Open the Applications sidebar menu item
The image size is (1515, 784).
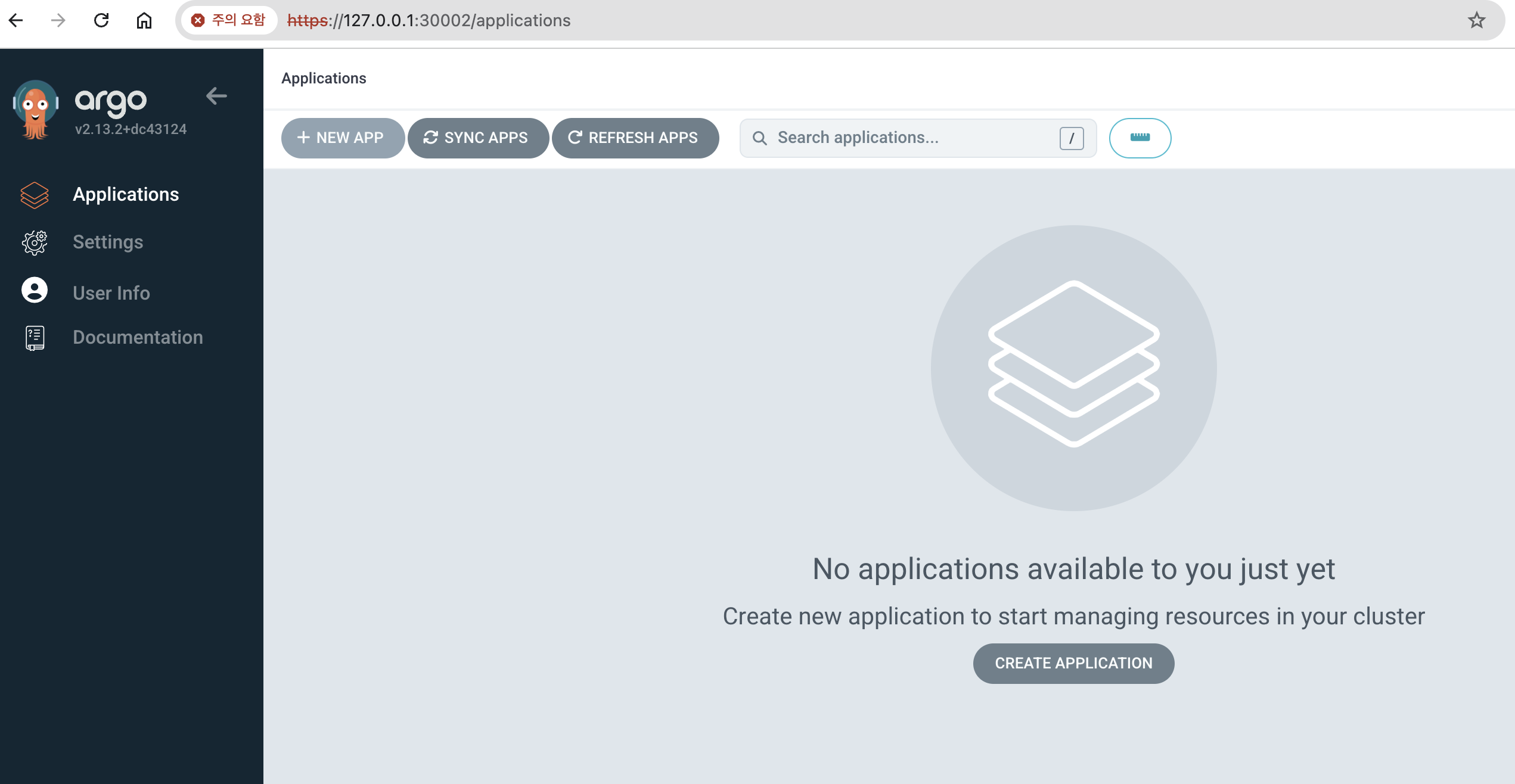click(126, 195)
